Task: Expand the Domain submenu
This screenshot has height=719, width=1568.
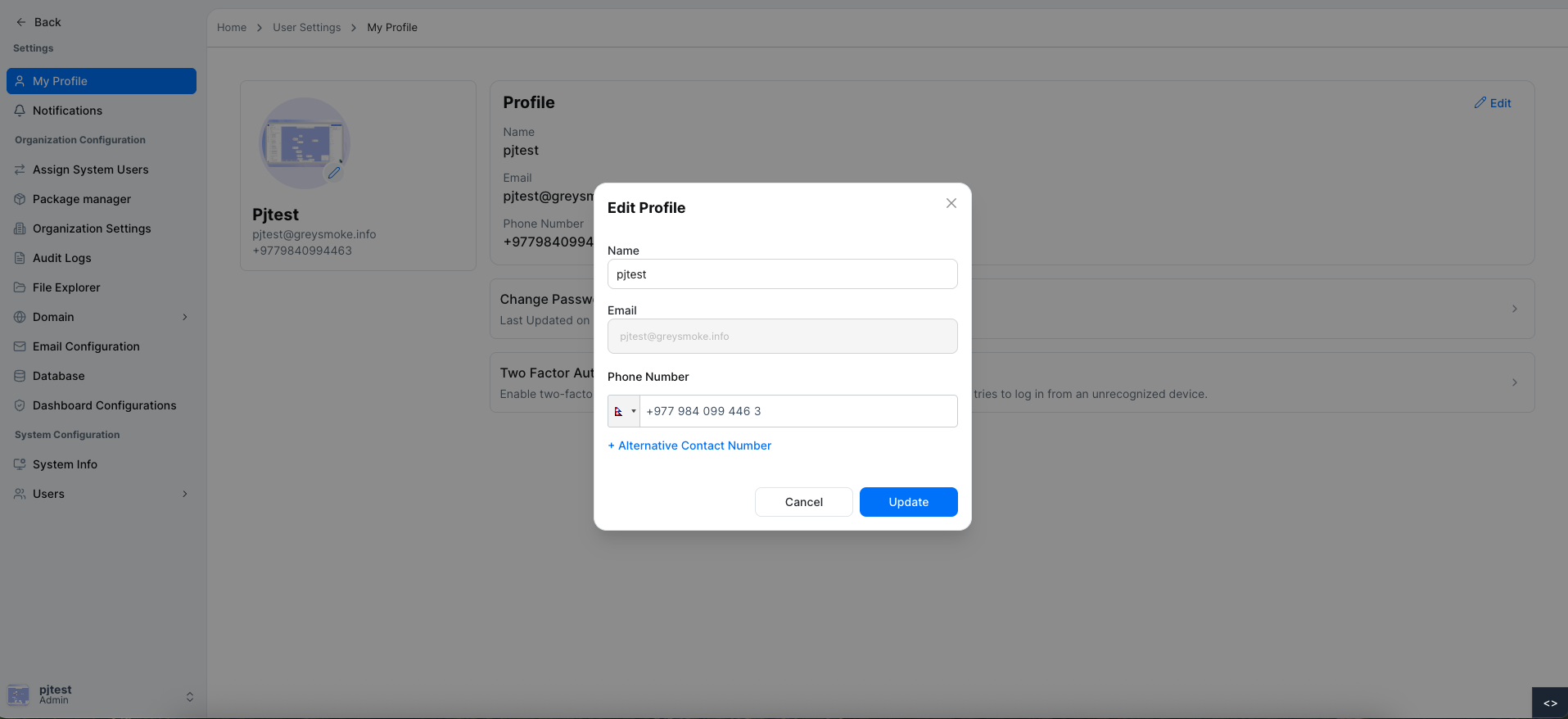Action: 184,317
